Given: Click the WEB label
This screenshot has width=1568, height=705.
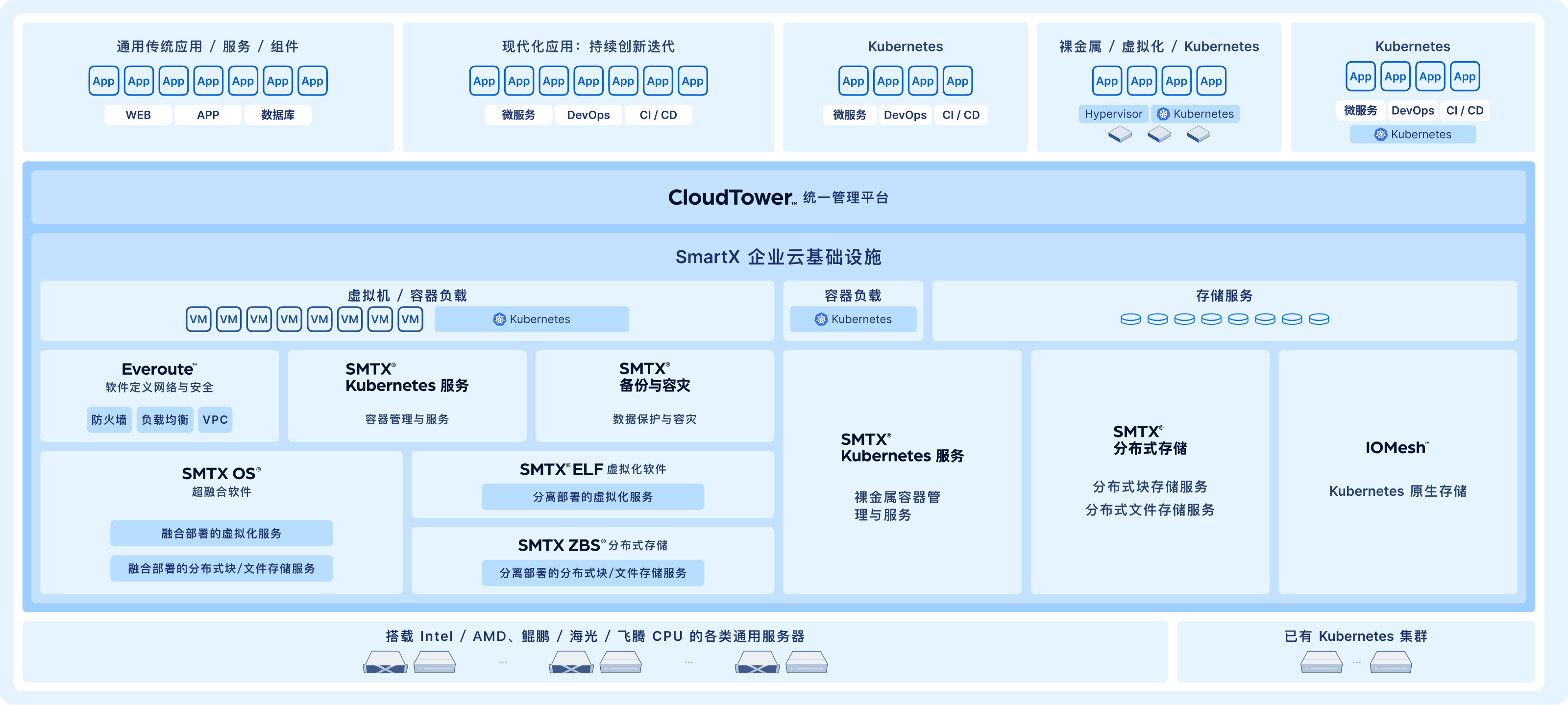Looking at the screenshot, I should click(x=138, y=115).
